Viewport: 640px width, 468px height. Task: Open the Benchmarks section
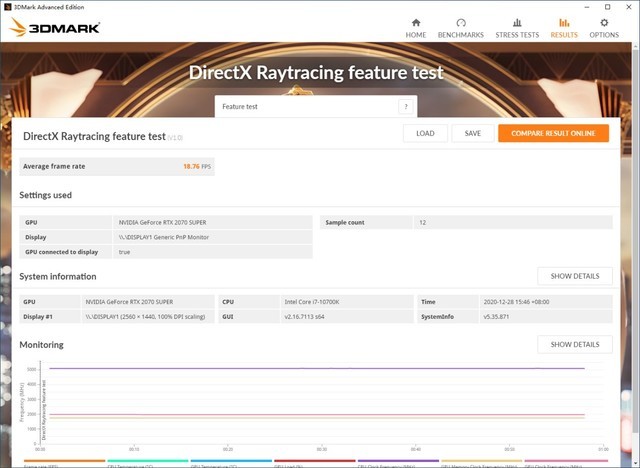click(x=460, y=28)
